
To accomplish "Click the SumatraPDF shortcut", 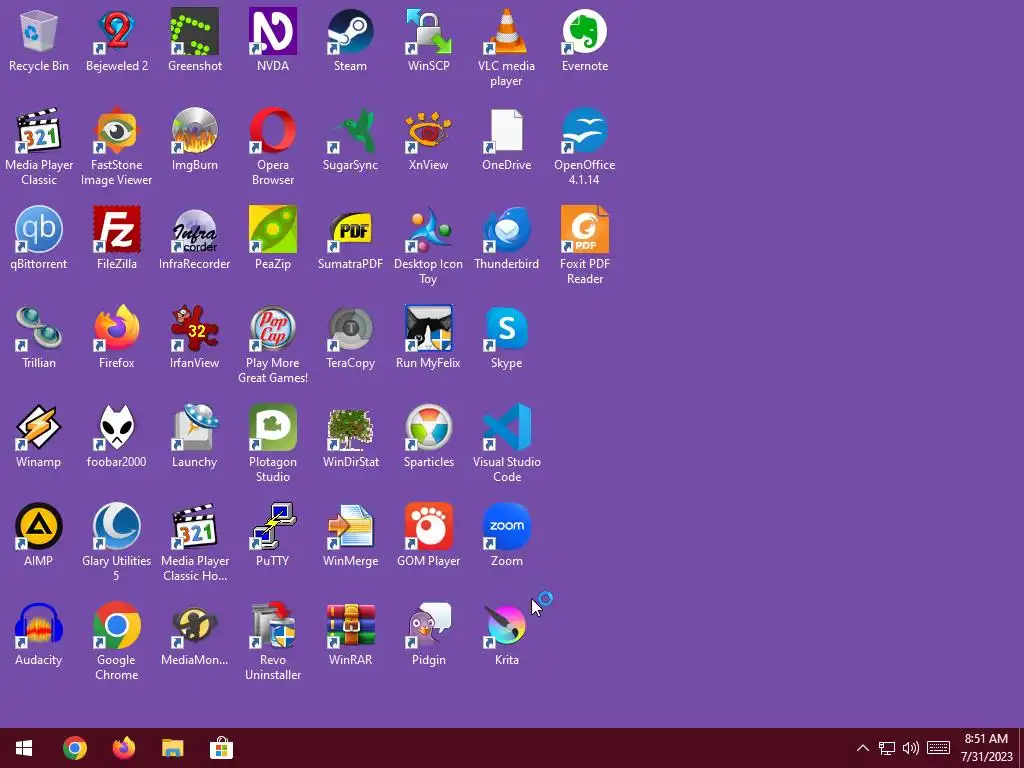I will pos(350,230).
